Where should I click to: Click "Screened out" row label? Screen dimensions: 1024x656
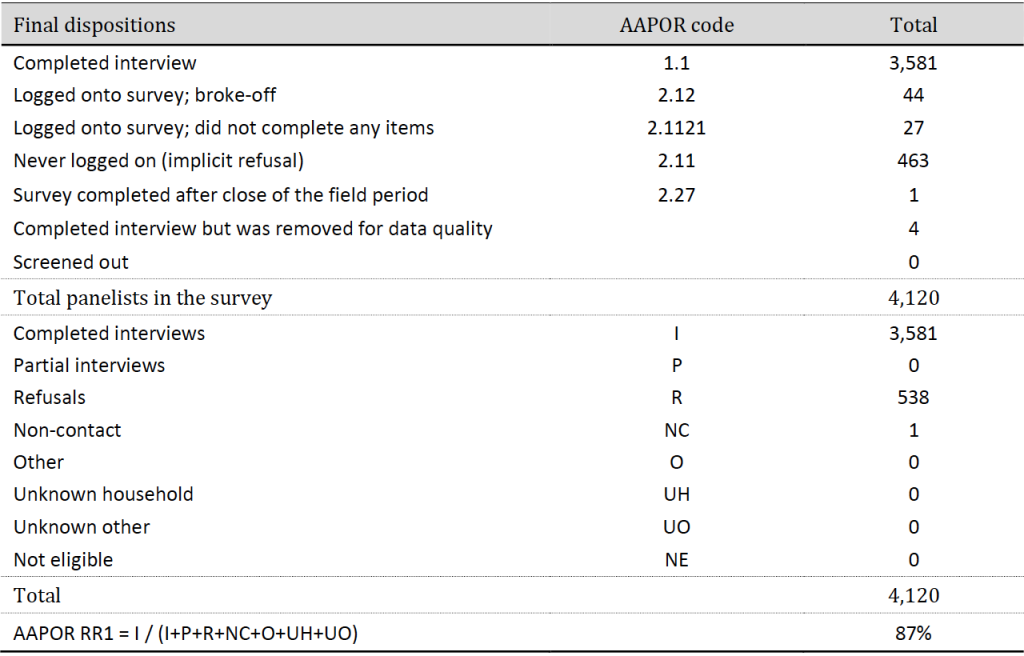click(71, 262)
